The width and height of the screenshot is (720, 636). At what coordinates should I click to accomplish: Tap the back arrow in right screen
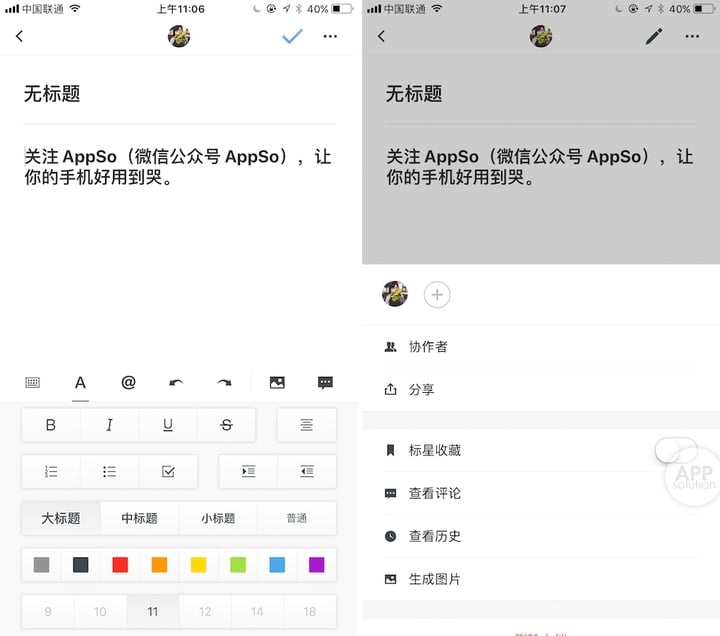pyautogui.click(x=381, y=36)
